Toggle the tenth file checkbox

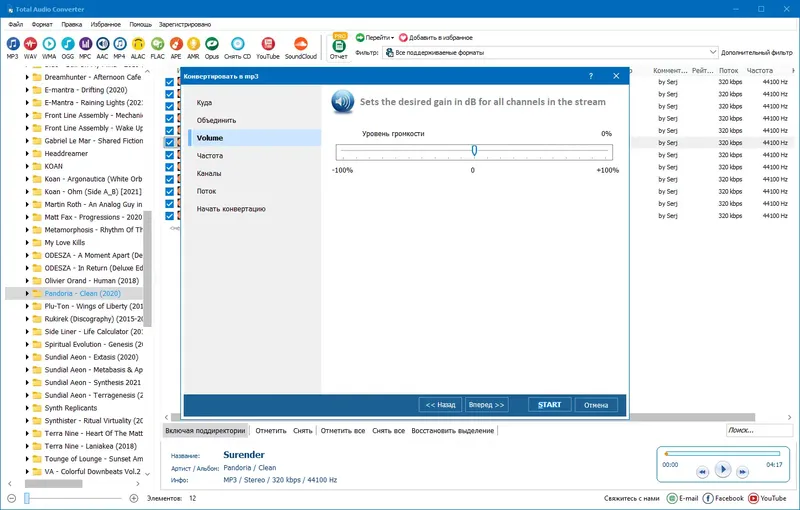coord(169,191)
